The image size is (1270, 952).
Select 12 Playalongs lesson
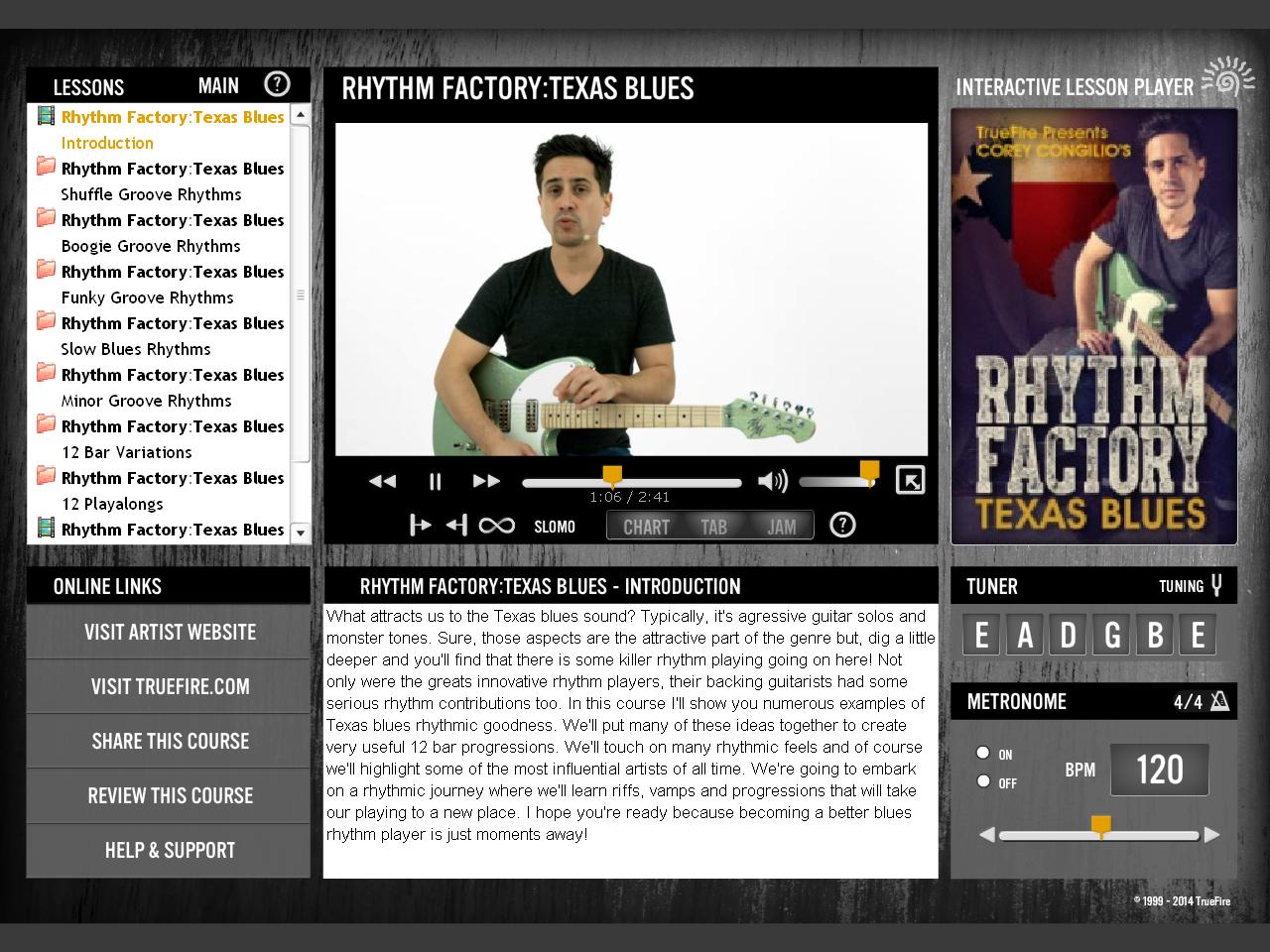112,504
